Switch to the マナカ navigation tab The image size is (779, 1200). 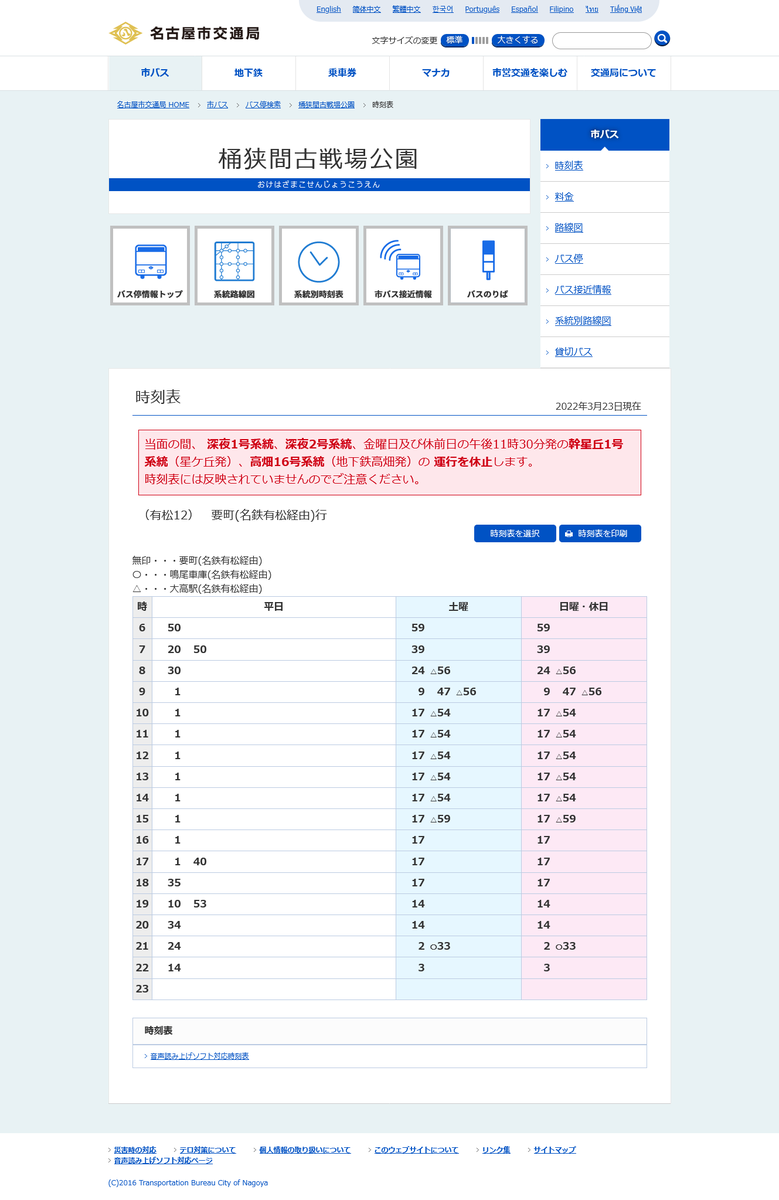[435, 73]
